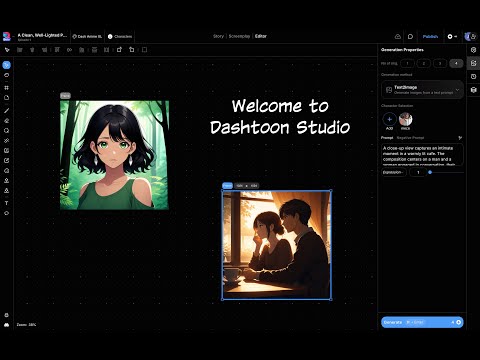Click the cloud save status icon

tap(398, 36)
